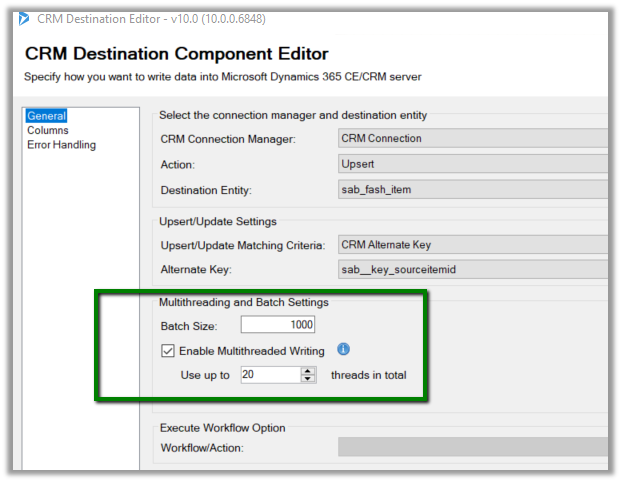Viewport: 621px width, 482px height.
Task: Toggle the Enable Multithreaded Writing checkbox
Action: (168, 351)
